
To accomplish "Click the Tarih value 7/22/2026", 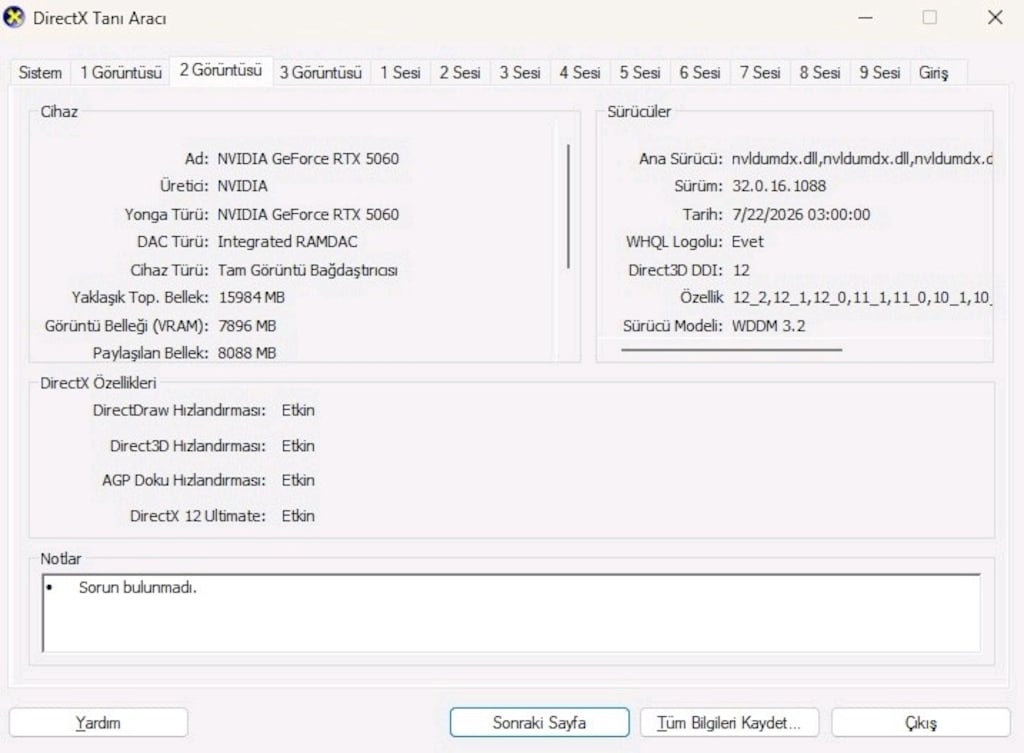I will [x=801, y=214].
